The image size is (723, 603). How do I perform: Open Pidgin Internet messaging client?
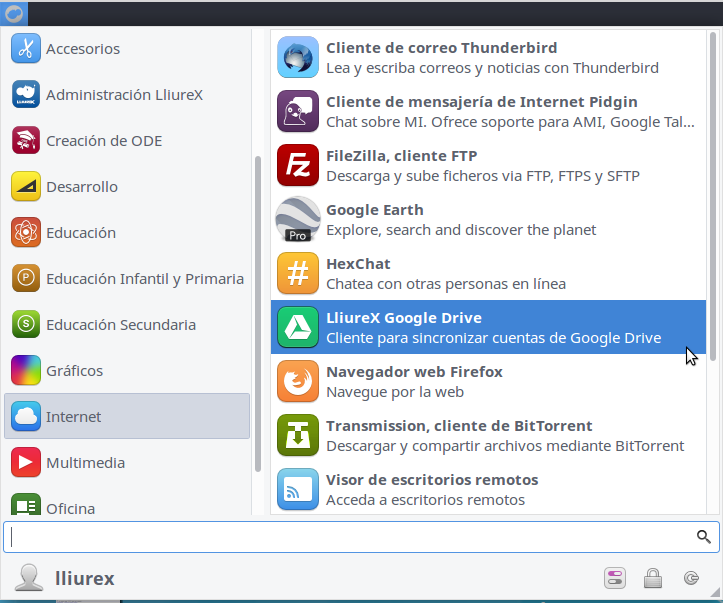297,111
